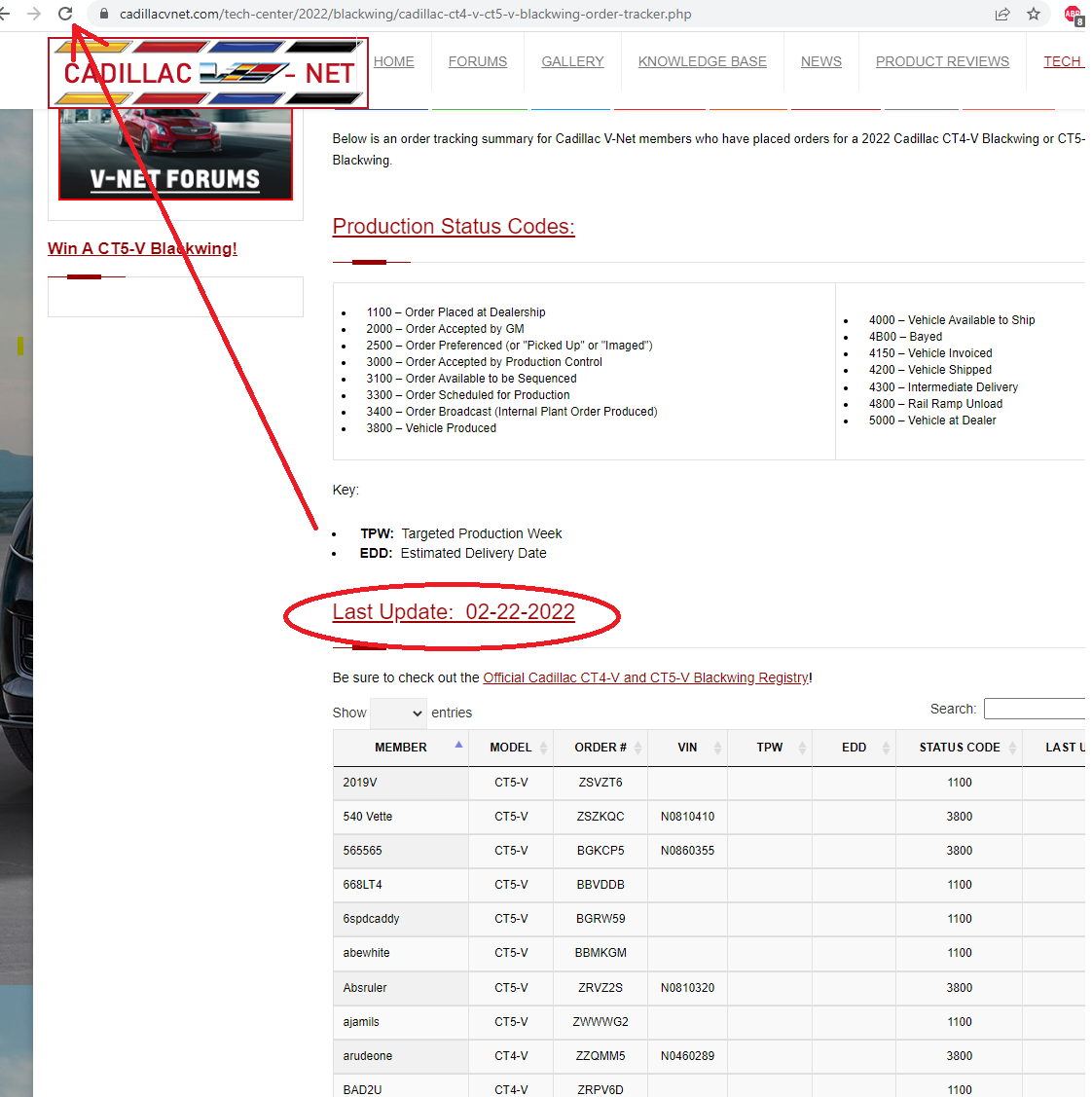The width and height of the screenshot is (1092, 1097).
Task: Open PRODUCT REVIEWS nav item
Action: coord(942,61)
